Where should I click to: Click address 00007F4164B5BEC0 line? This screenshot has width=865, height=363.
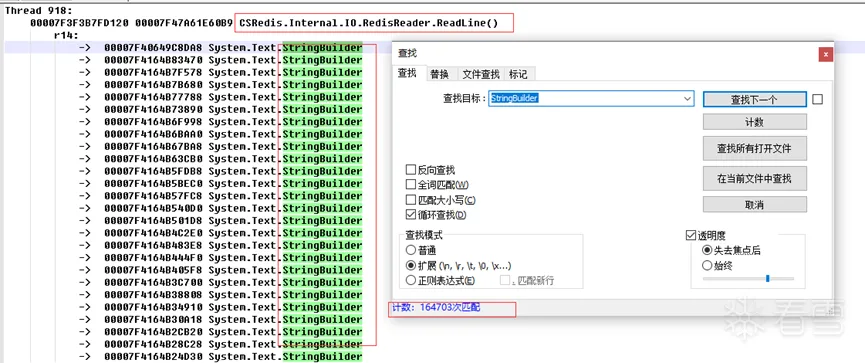coord(220,183)
